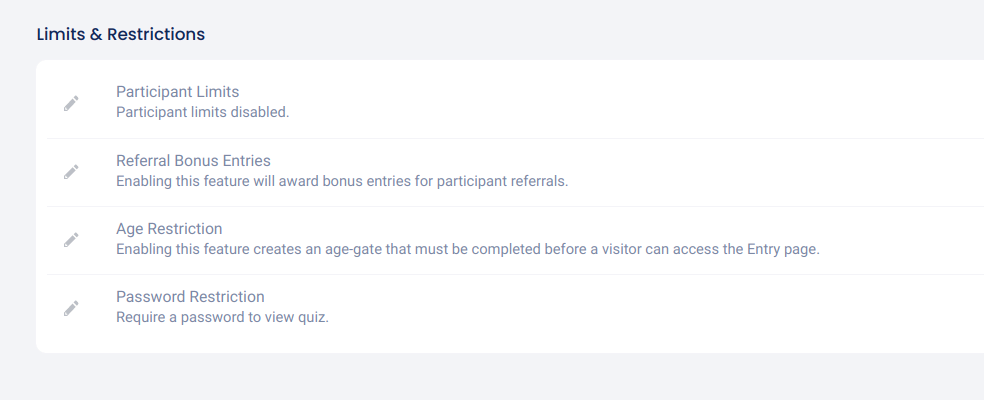Open the Participant Limits title
Viewport: 984px width, 400px height.
tap(177, 92)
